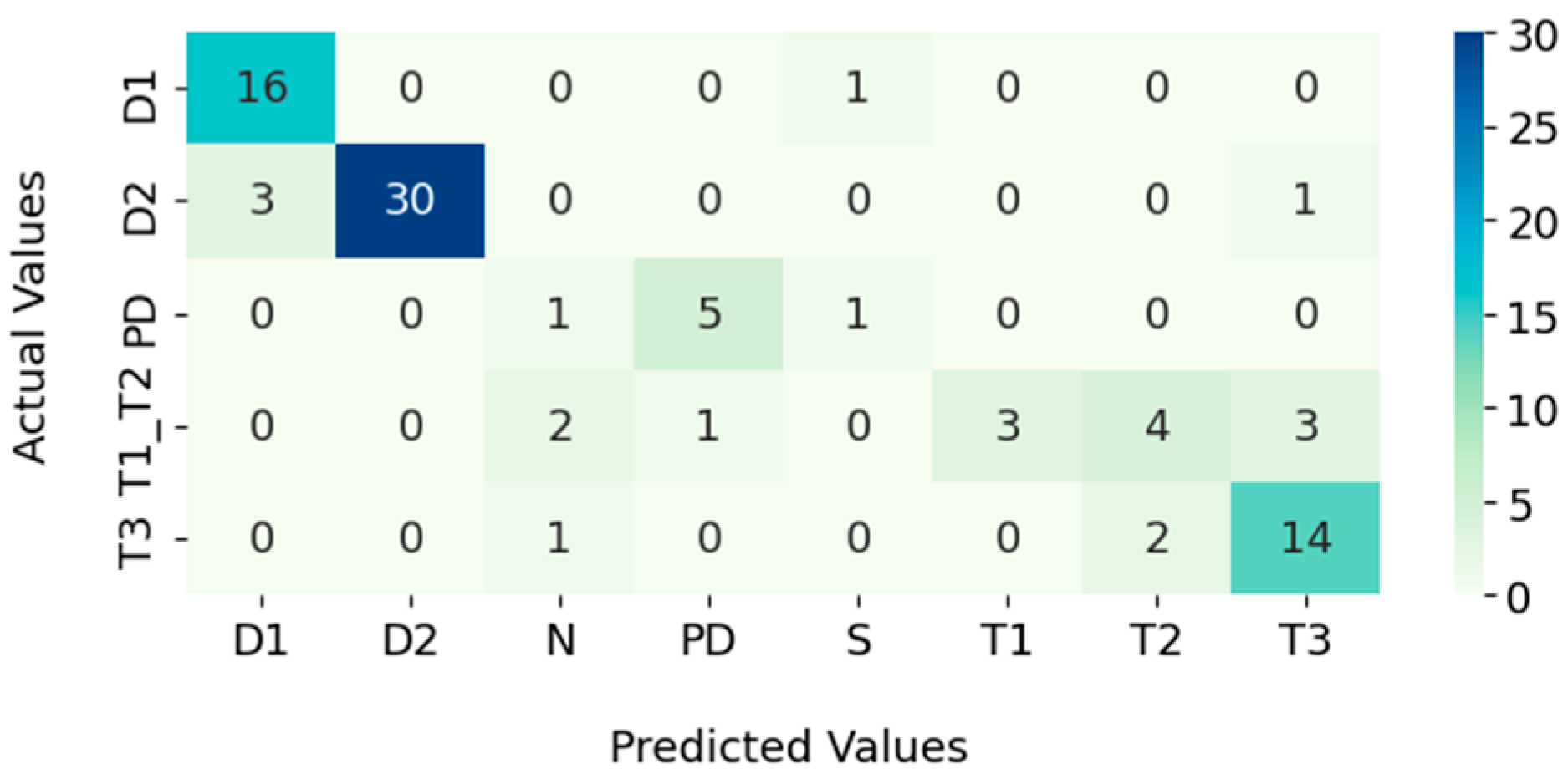1568x784 pixels.
Task: Select the dark blue cell showing 30
Action: 410,201
